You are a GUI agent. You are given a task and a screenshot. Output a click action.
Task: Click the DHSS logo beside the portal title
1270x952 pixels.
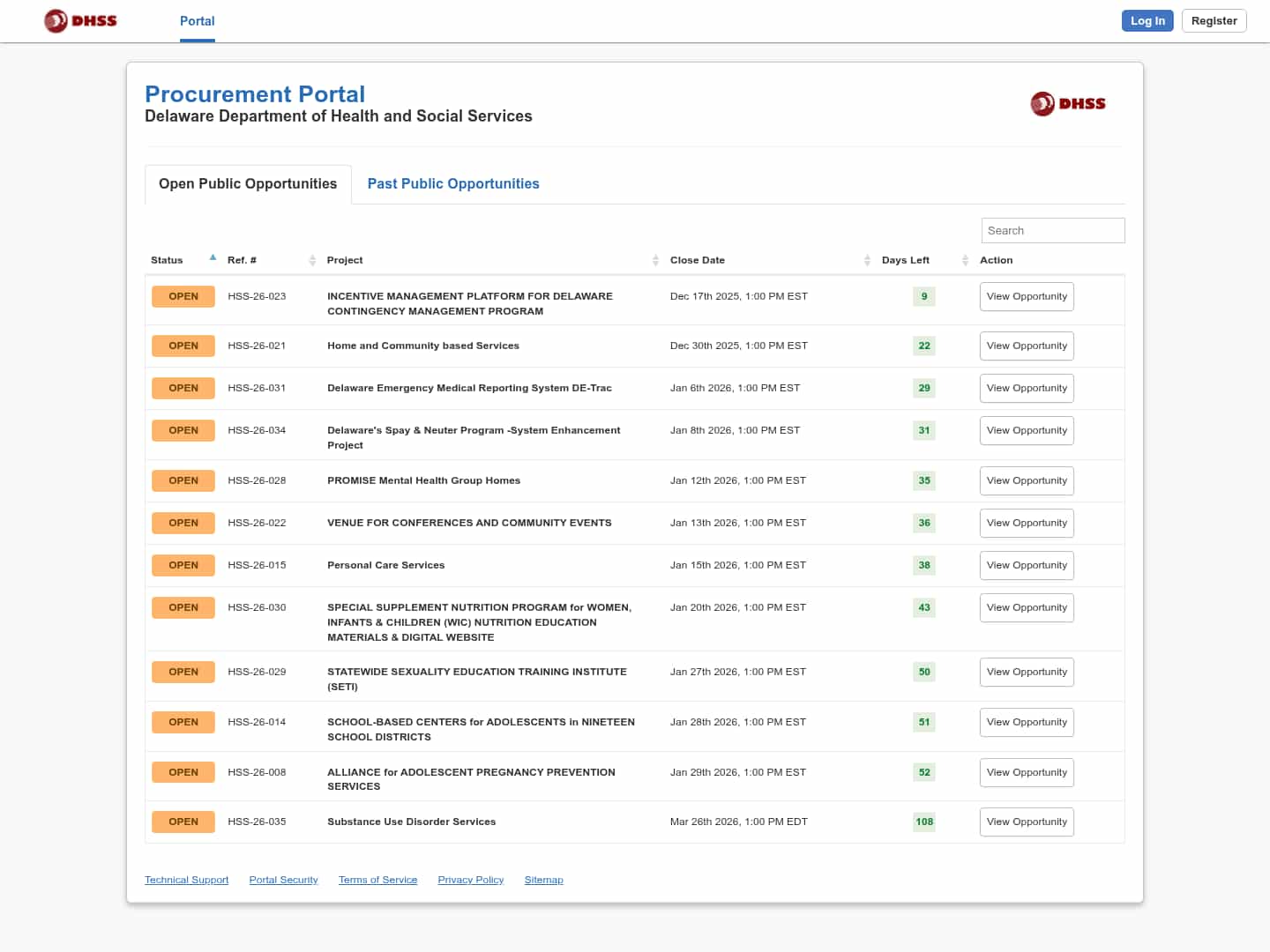[x=1067, y=104]
